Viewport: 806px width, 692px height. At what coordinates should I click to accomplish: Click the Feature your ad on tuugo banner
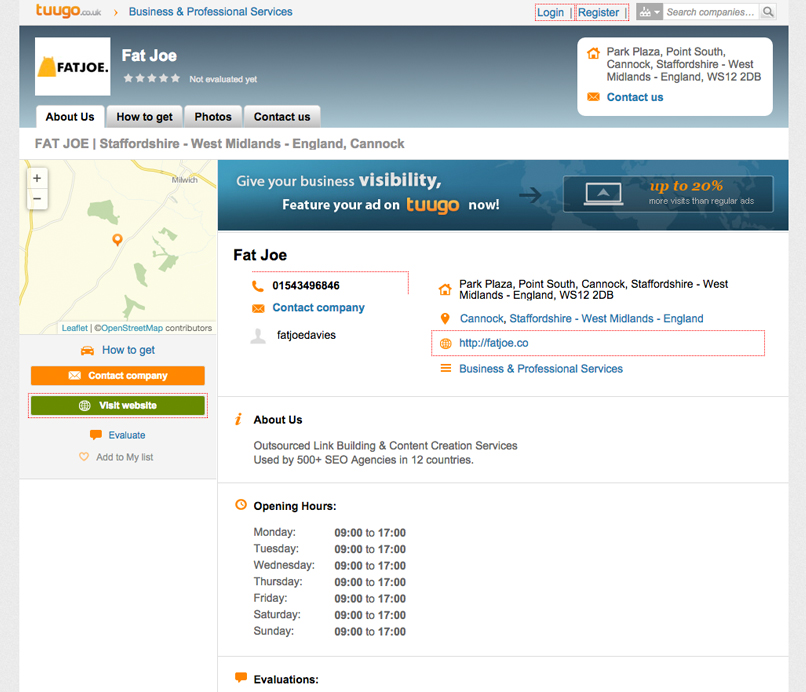[503, 195]
